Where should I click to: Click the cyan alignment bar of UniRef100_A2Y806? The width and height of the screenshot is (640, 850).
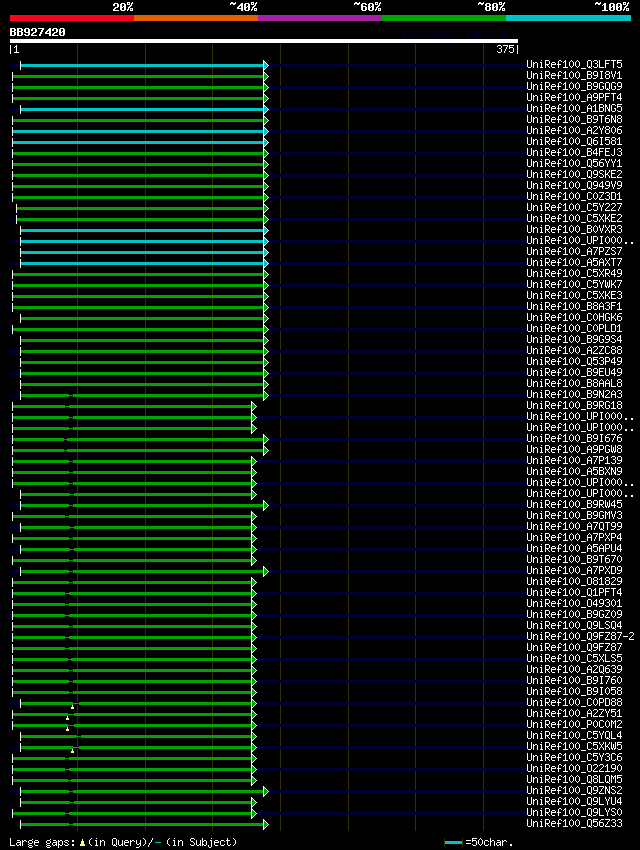138,132
